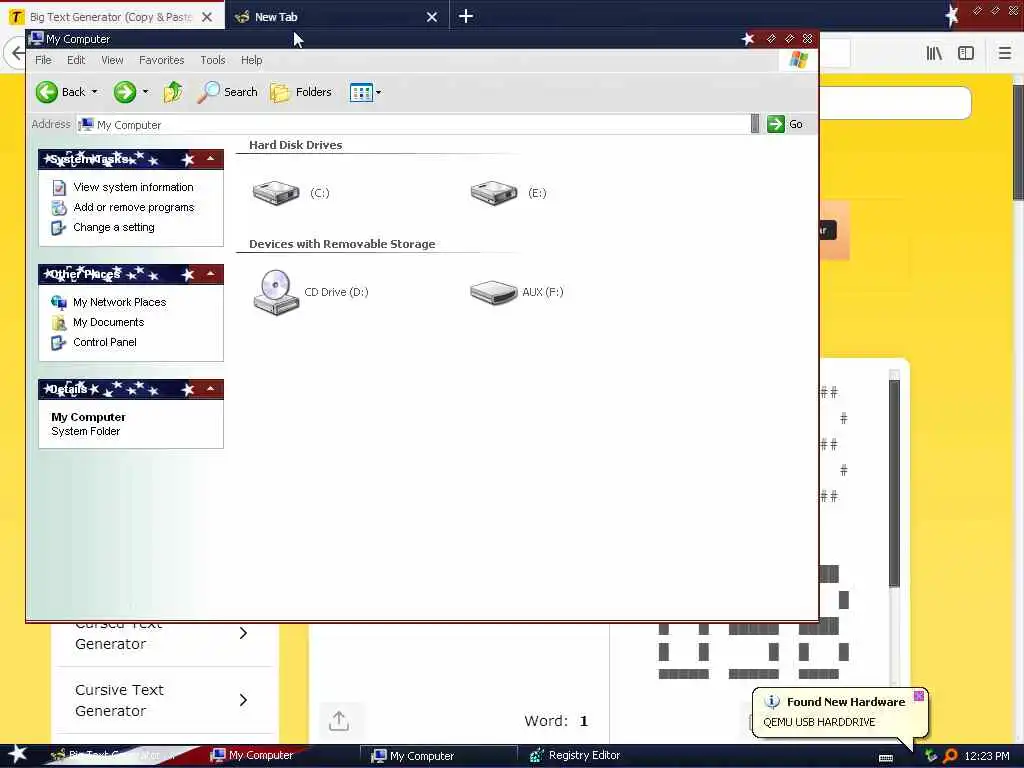Switch to second My Computer taskbar button
1024x768 pixels.
tap(440, 756)
